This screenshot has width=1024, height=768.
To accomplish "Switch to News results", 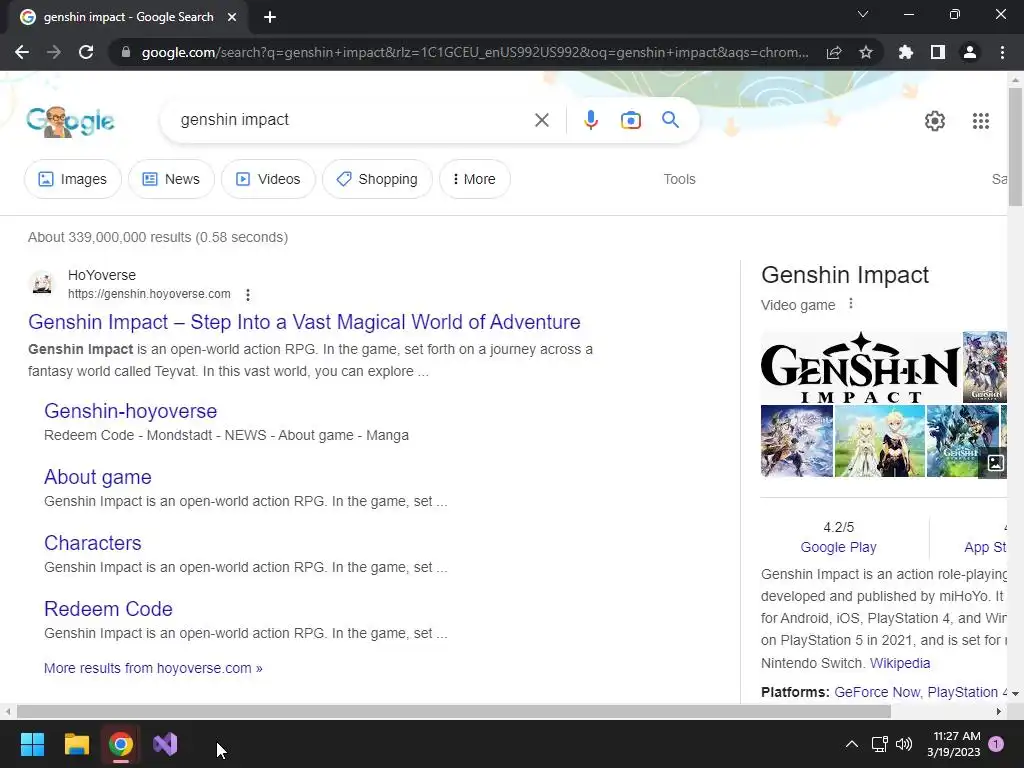I will point(171,179).
